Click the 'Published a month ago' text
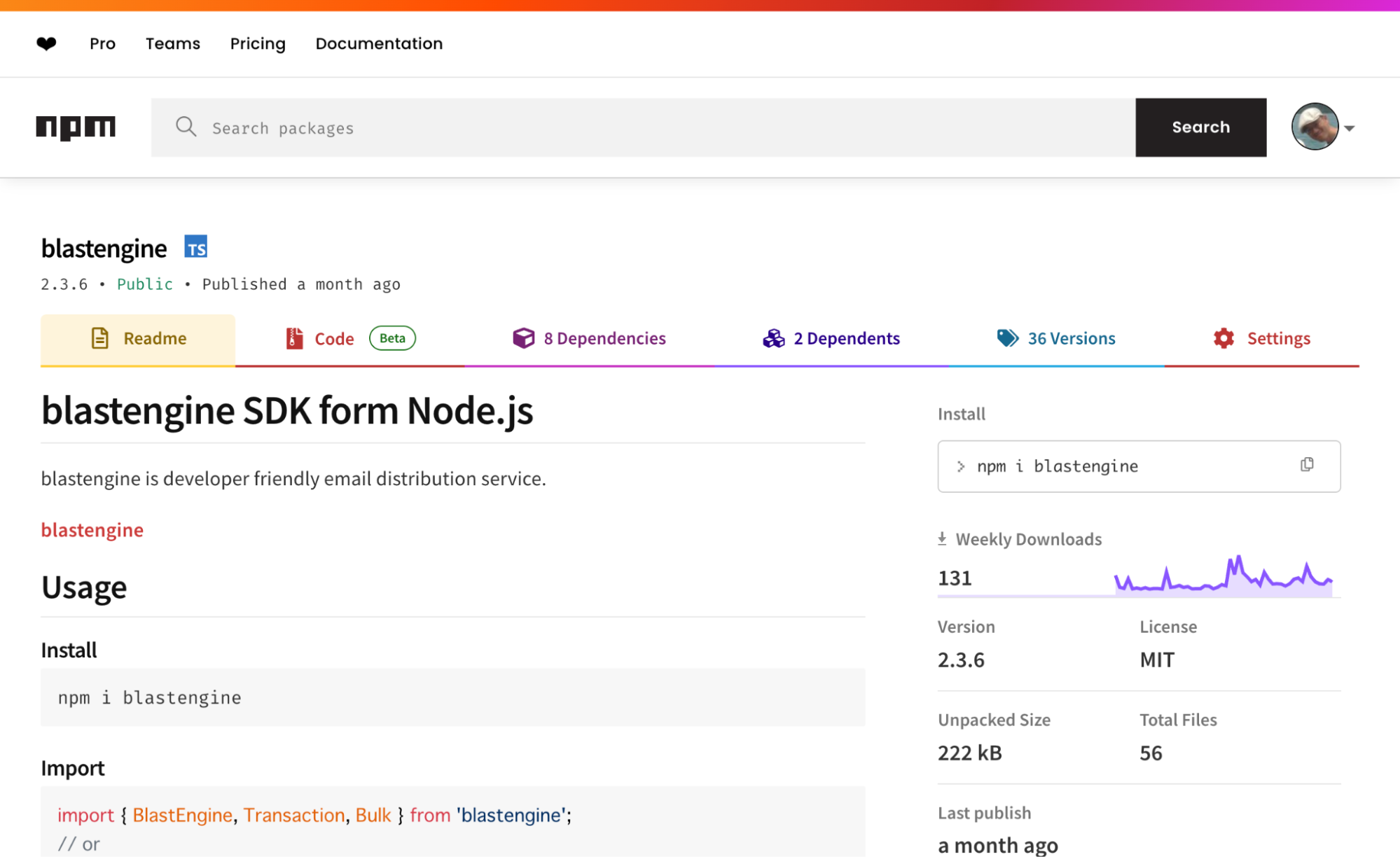Image resolution: width=1400 pixels, height=857 pixels. click(x=301, y=284)
